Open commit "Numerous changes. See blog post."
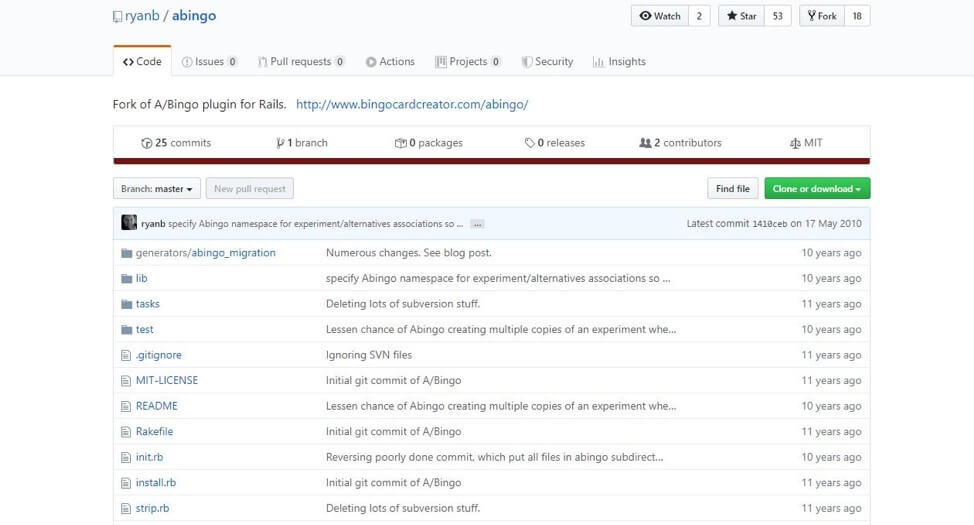The height and width of the screenshot is (525, 974). pos(409,253)
